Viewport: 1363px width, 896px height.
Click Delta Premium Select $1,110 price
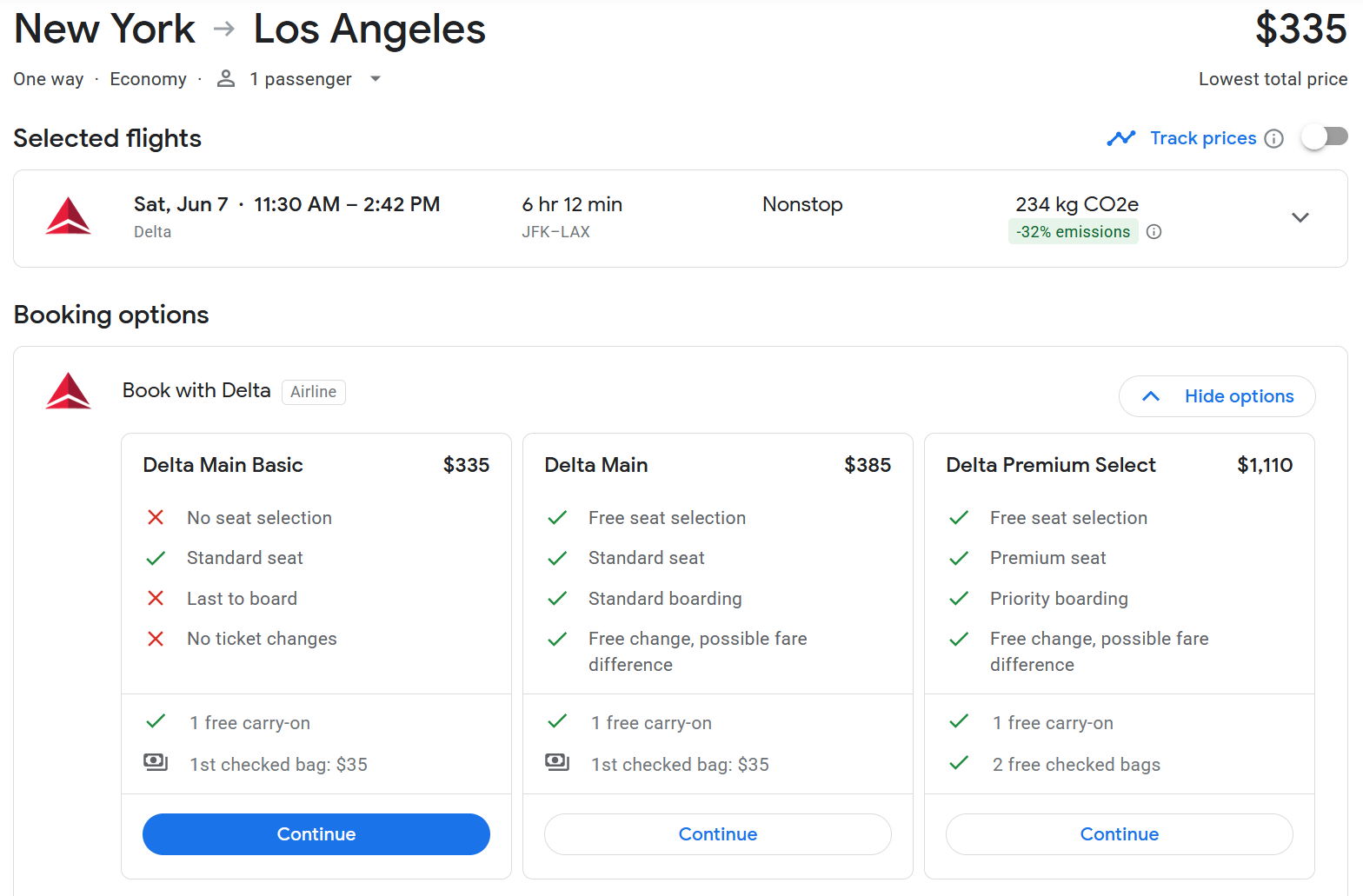[x=1265, y=465]
